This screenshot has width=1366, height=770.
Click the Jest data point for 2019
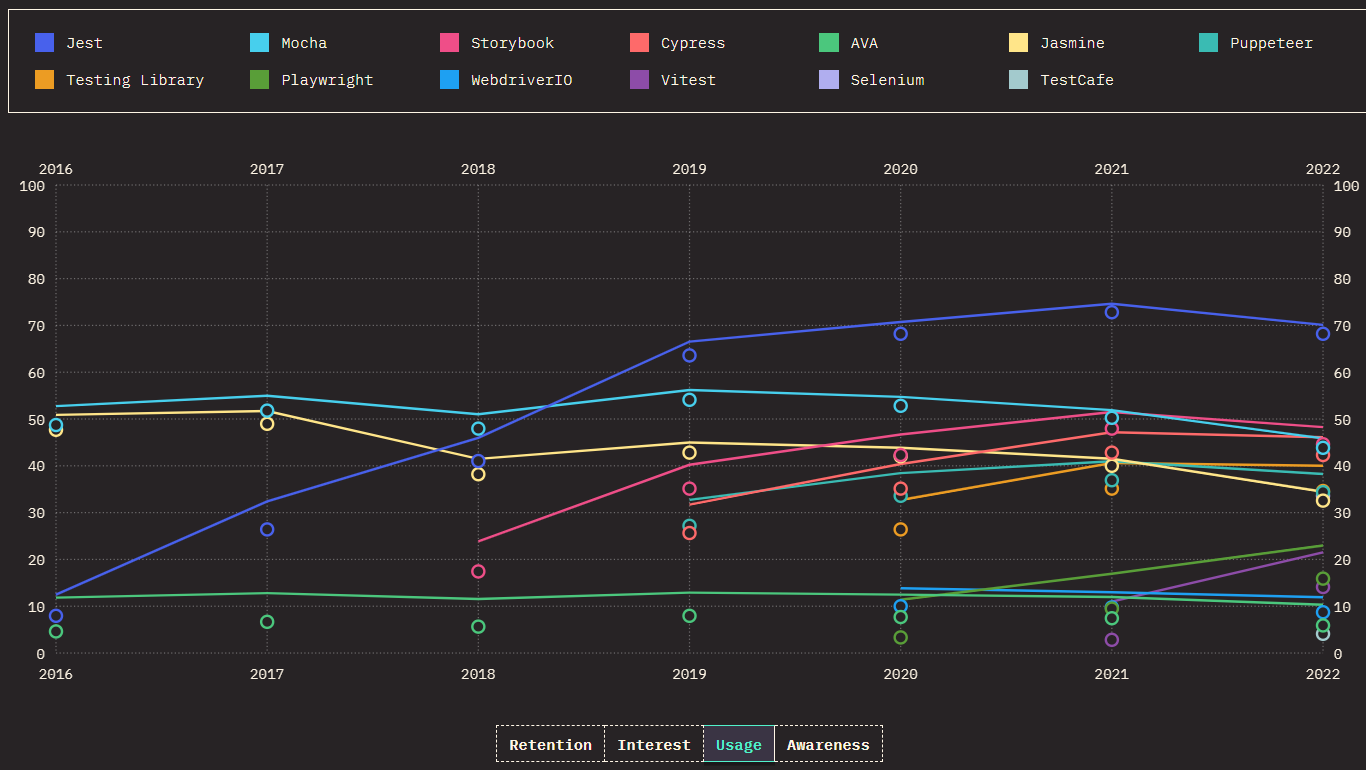689,355
